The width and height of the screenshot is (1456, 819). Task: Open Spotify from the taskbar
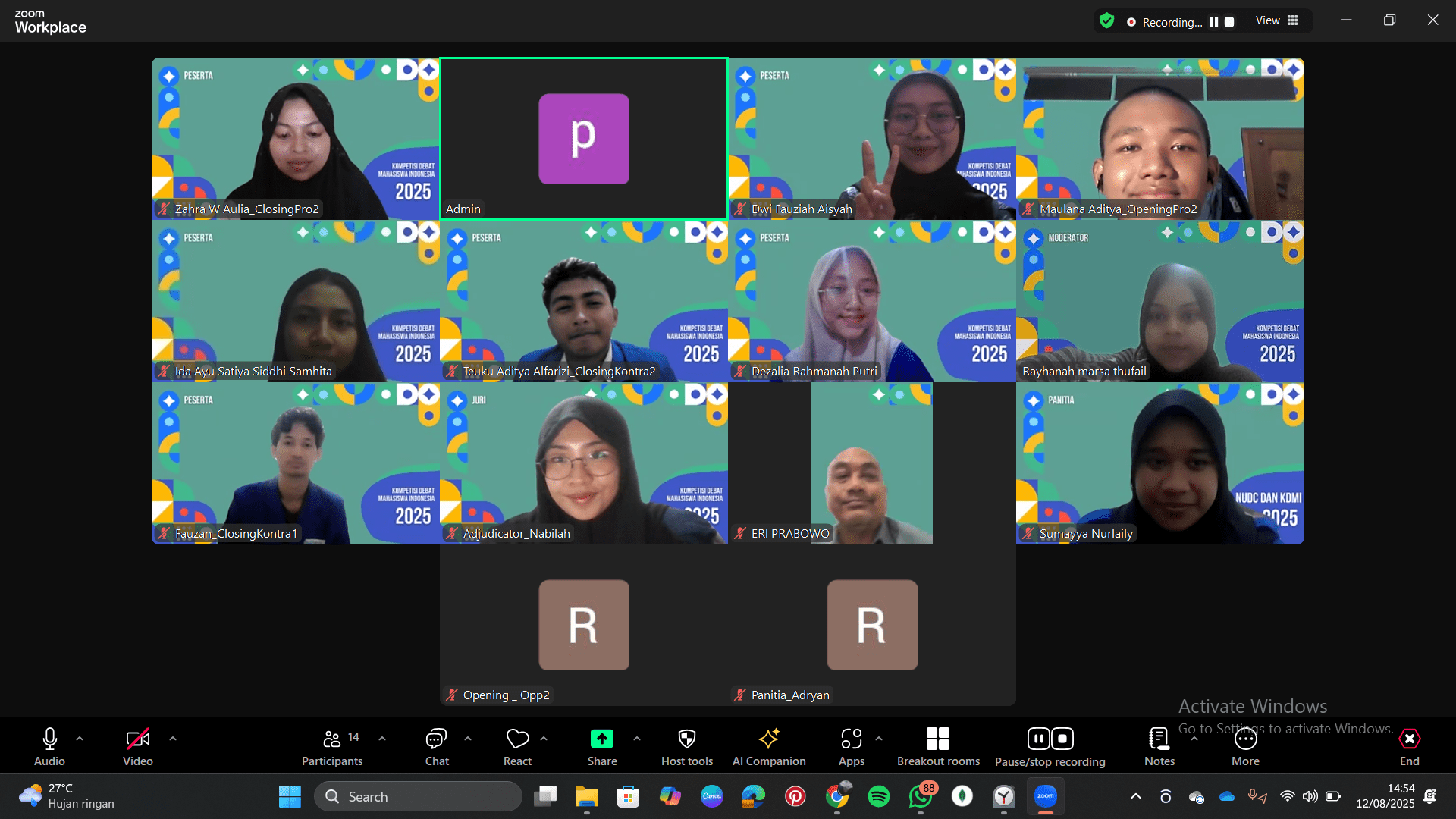[878, 796]
